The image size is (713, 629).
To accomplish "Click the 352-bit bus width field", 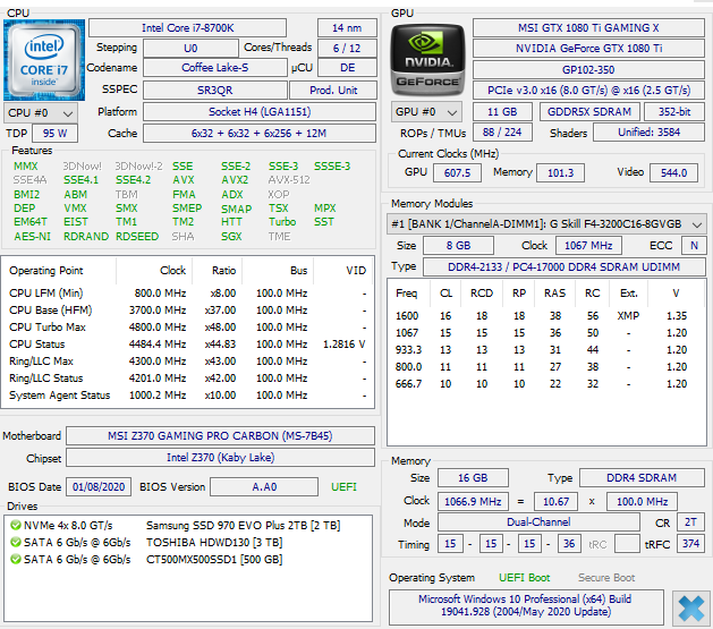I will 674,112.
